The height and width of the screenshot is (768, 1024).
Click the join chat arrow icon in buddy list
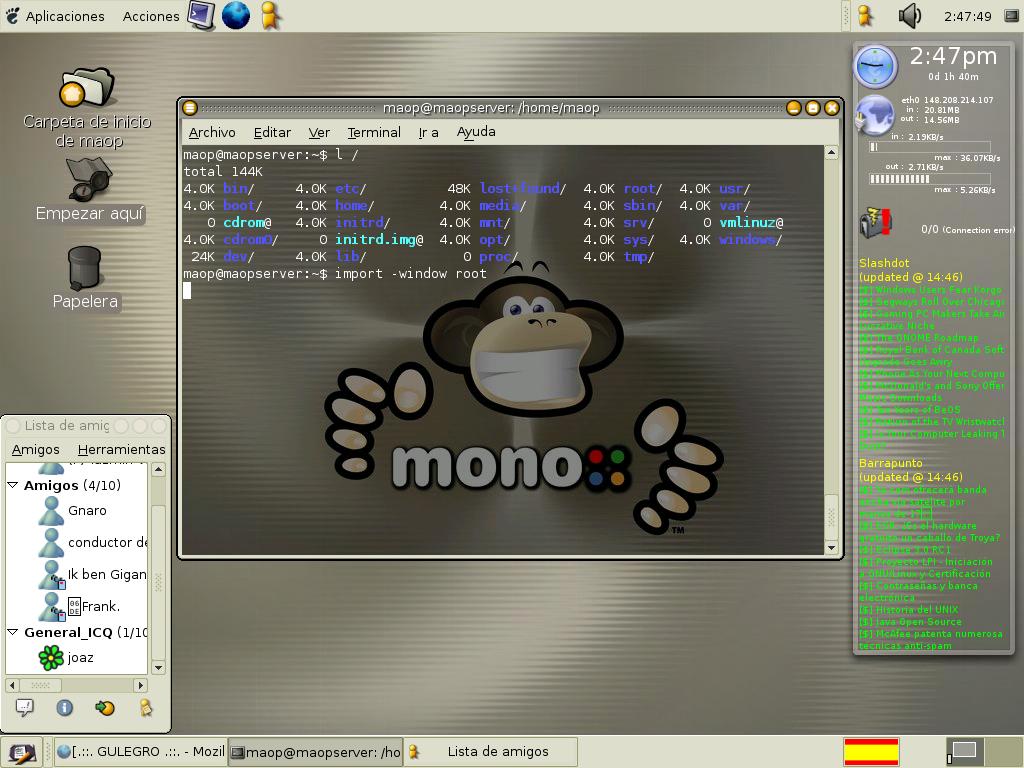coord(104,707)
